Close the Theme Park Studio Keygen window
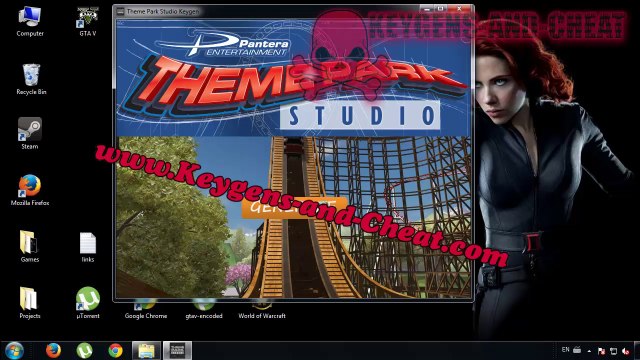Screen dimensions: 640x360 tap(460, 9)
